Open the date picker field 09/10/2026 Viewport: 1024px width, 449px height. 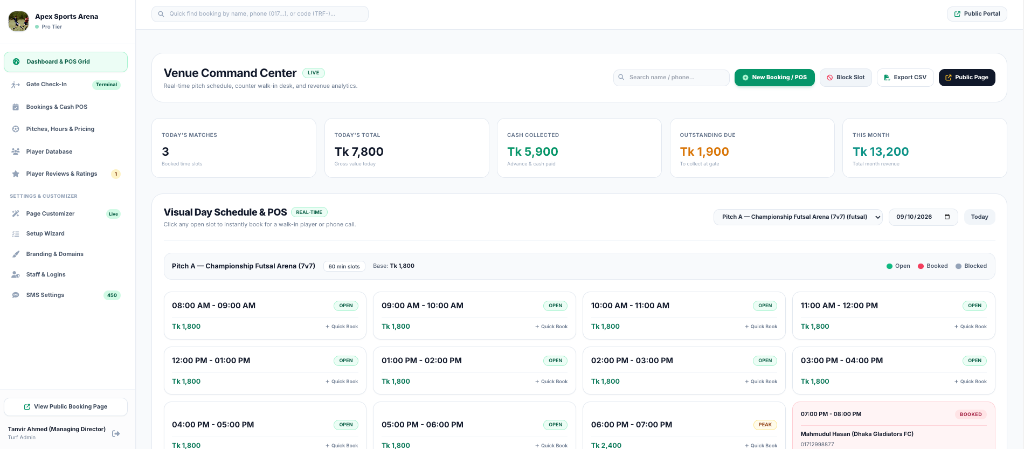pyautogui.click(x=923, y=217)
